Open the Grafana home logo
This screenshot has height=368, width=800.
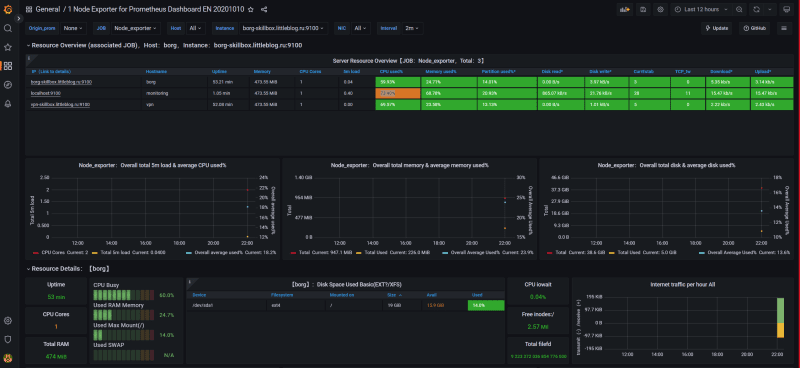pyautogui.click(x=8, y=9)
